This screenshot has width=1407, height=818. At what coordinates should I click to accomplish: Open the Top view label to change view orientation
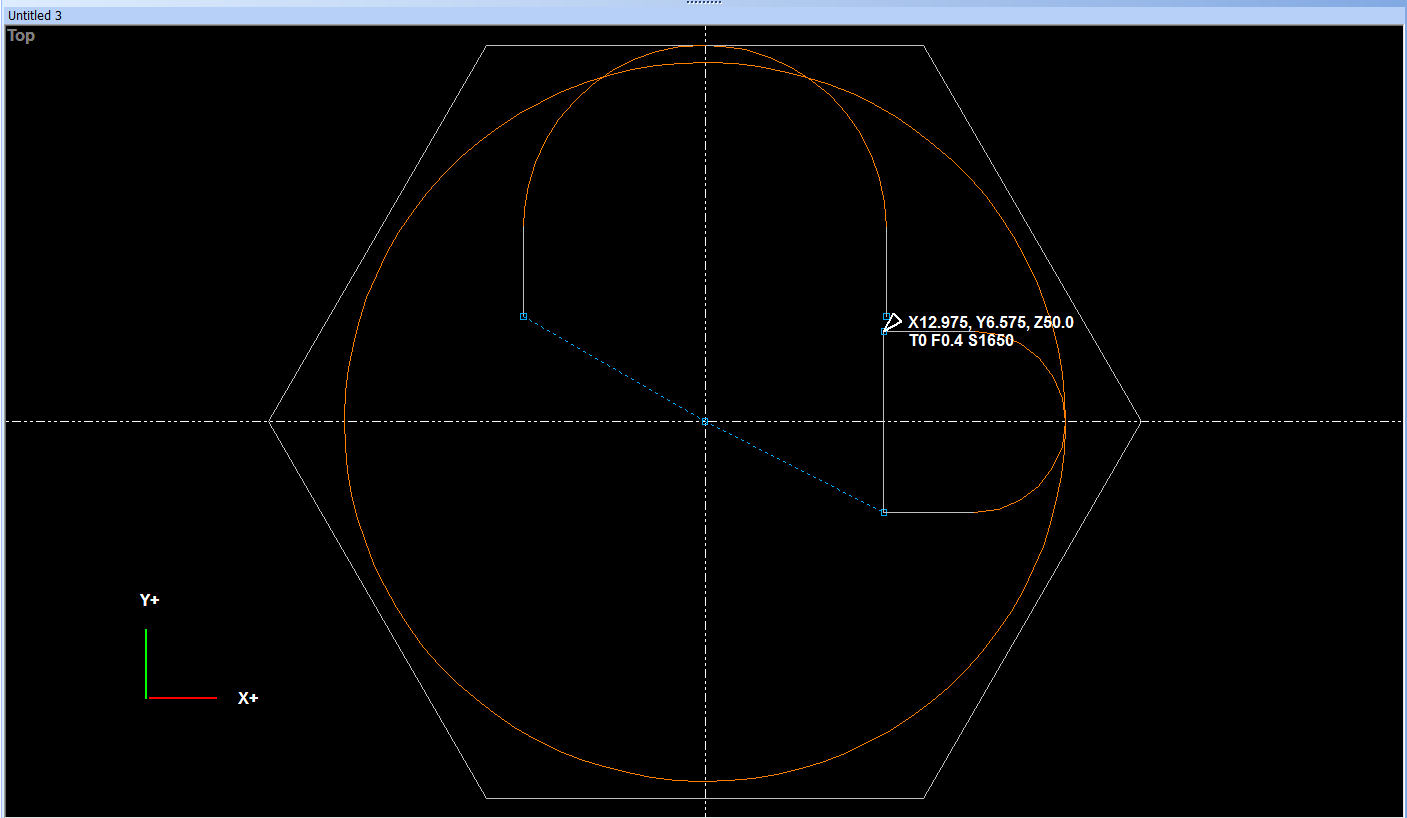pyautogui.click(x=20, y=35)
